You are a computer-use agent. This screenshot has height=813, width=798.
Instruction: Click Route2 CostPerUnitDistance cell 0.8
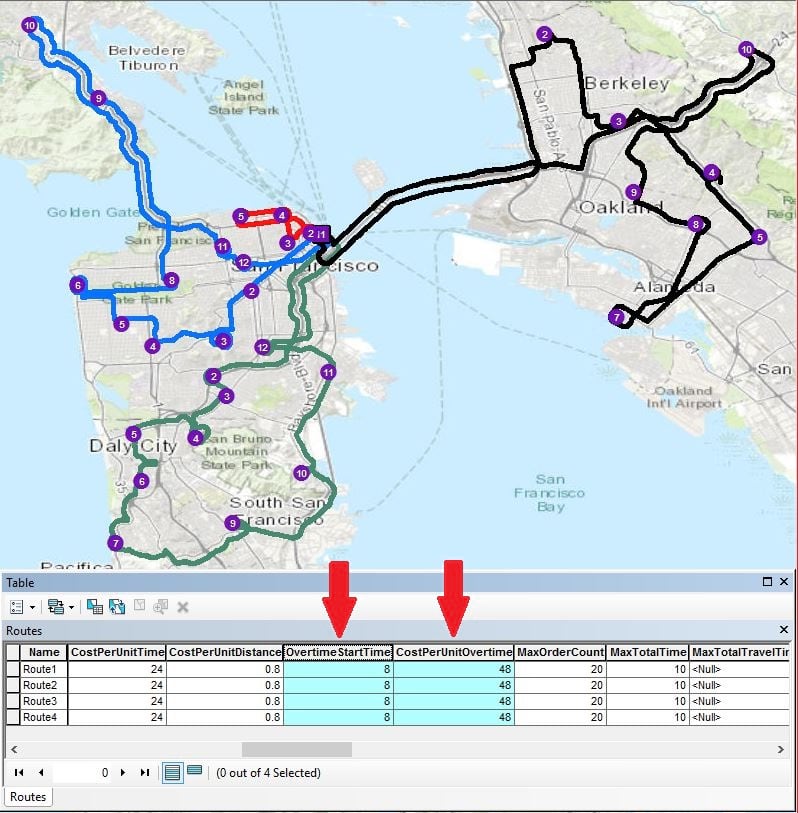click(225, 685)
